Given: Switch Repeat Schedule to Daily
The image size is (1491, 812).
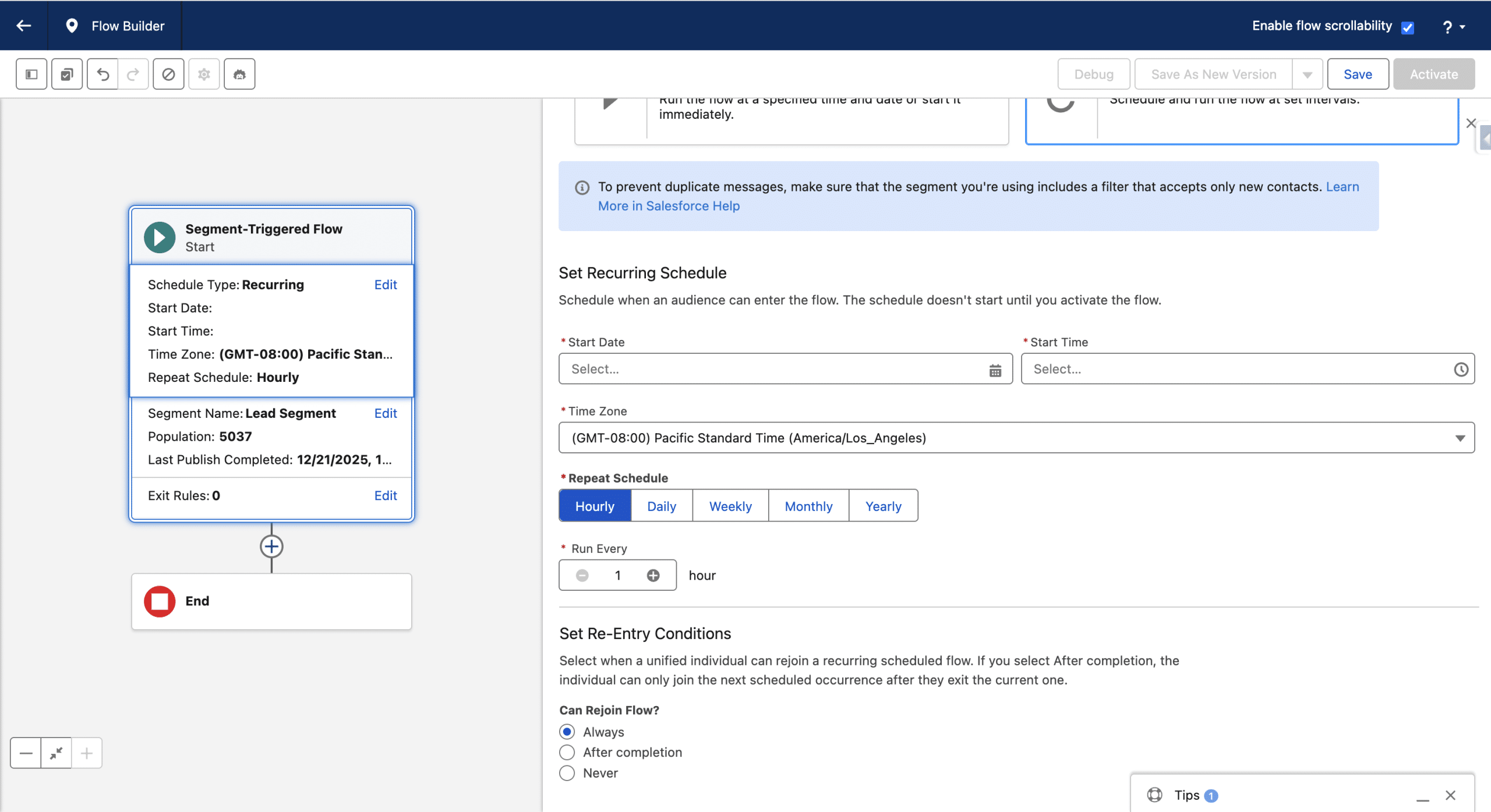Looking at the screenshot, I should 661,506.
